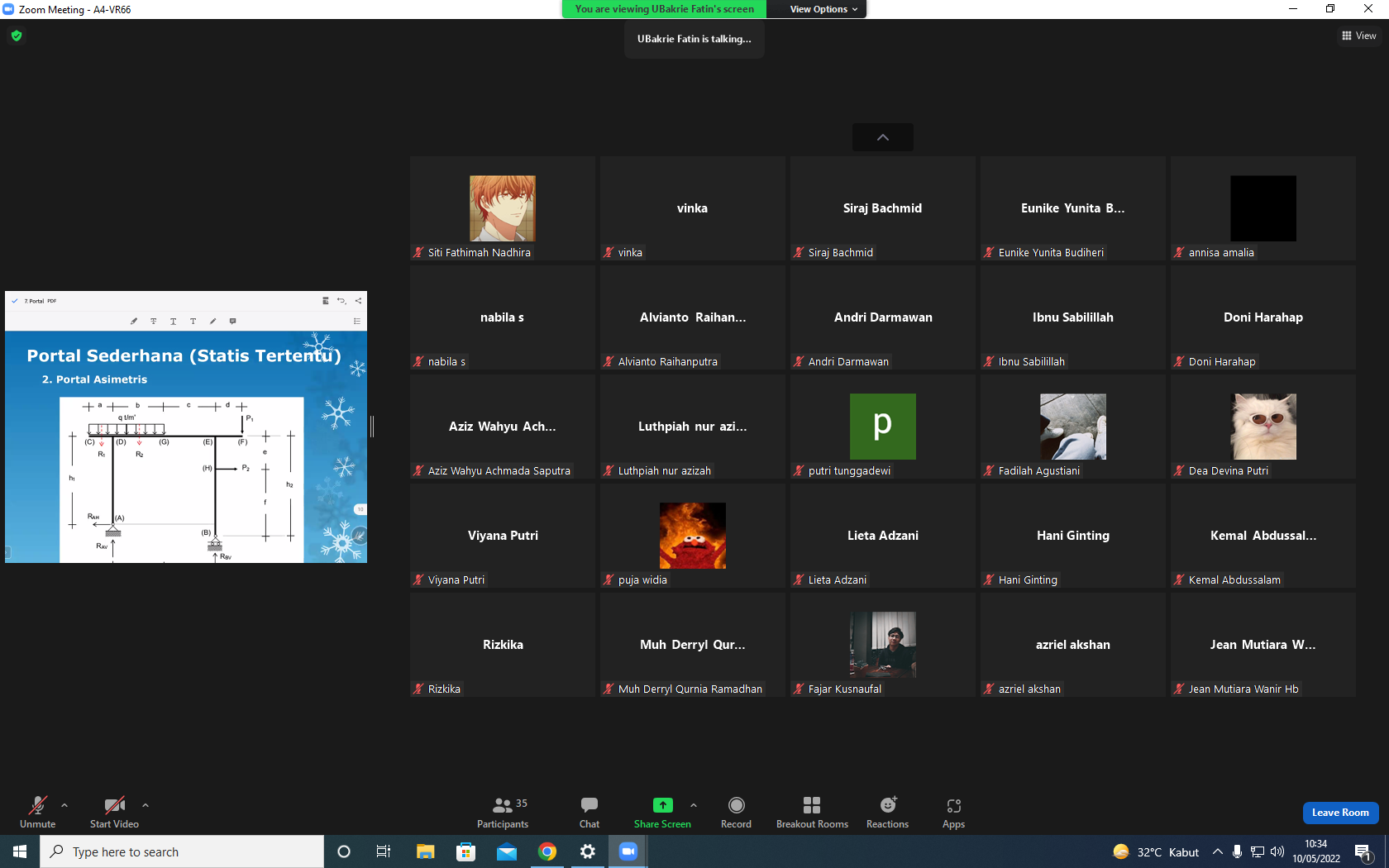The image size is (1389, 868).
Task: Open the View Options dropdown
Action: (x=823, y=9)
